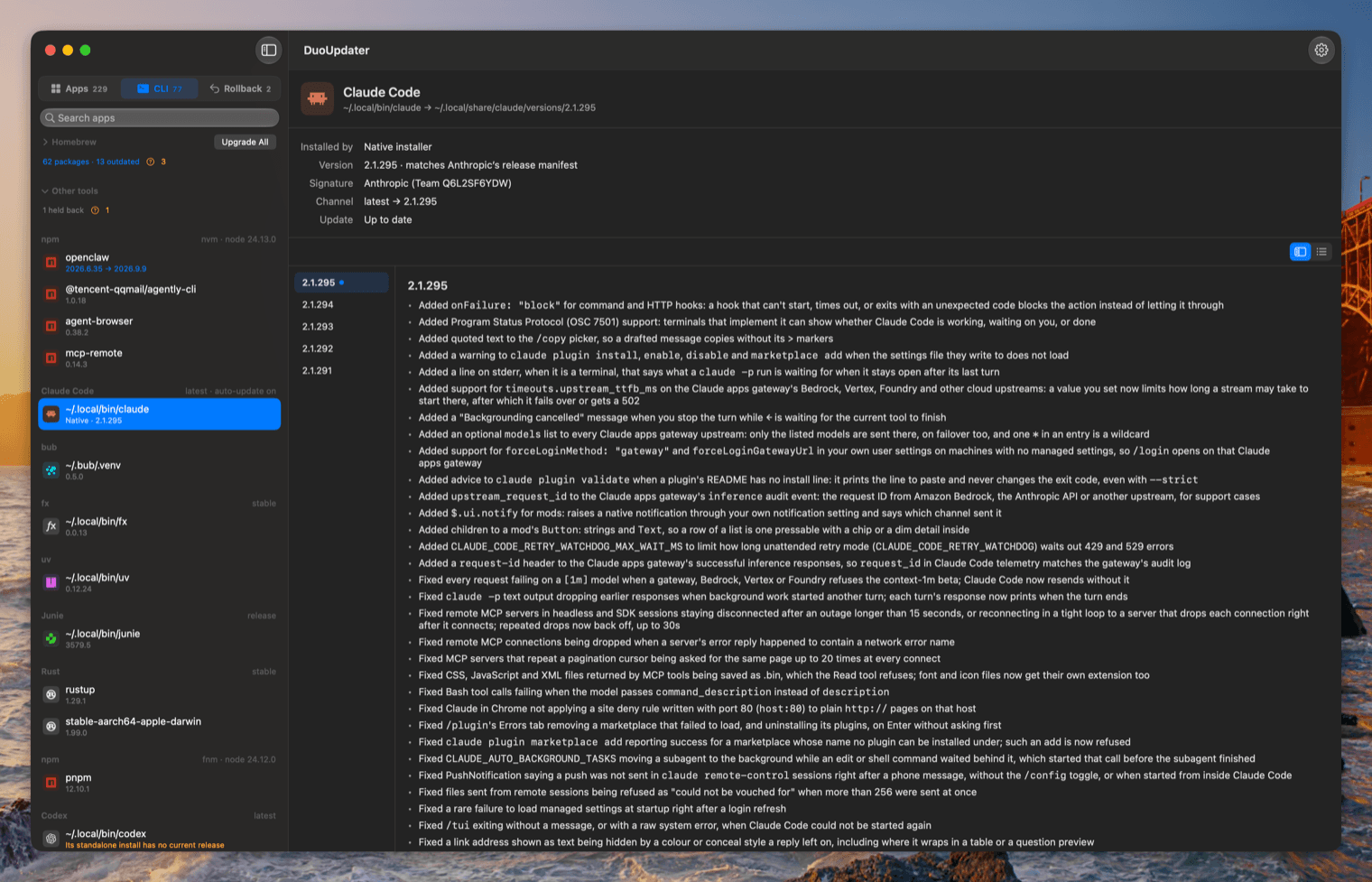Click the warning icon next to 1 held back
The width and height of the screenshot is (1372, 882).
click(95, 210)
